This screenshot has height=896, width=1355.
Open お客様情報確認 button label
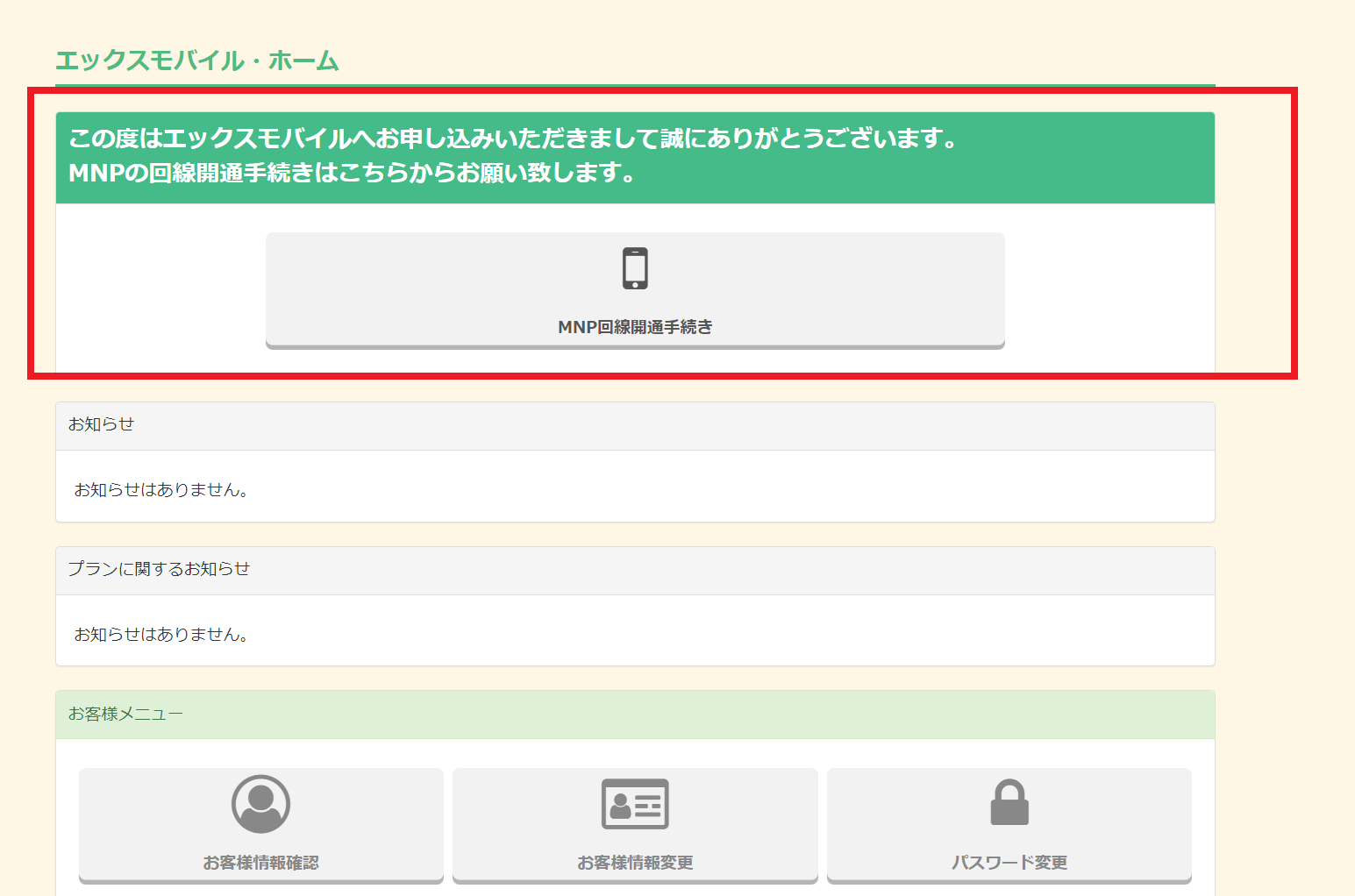coord(260,863)
